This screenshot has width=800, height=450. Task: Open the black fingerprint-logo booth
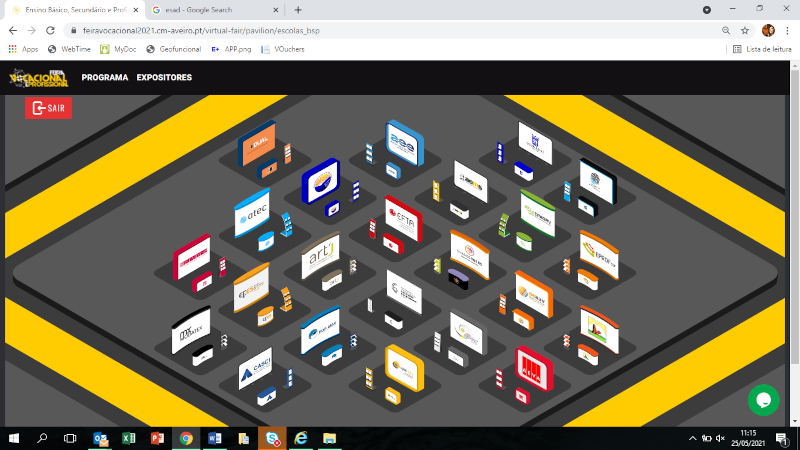[x=598, y=181]
